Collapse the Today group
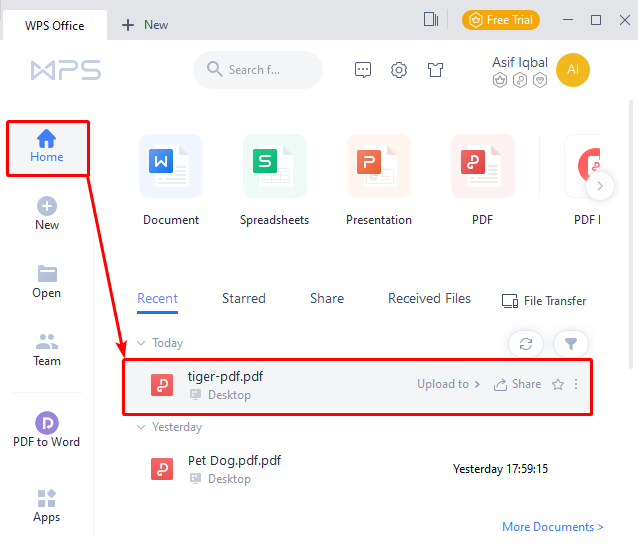The height and width of the screenshot is (558, 638). pyautogui.click(x=141, y=343)
